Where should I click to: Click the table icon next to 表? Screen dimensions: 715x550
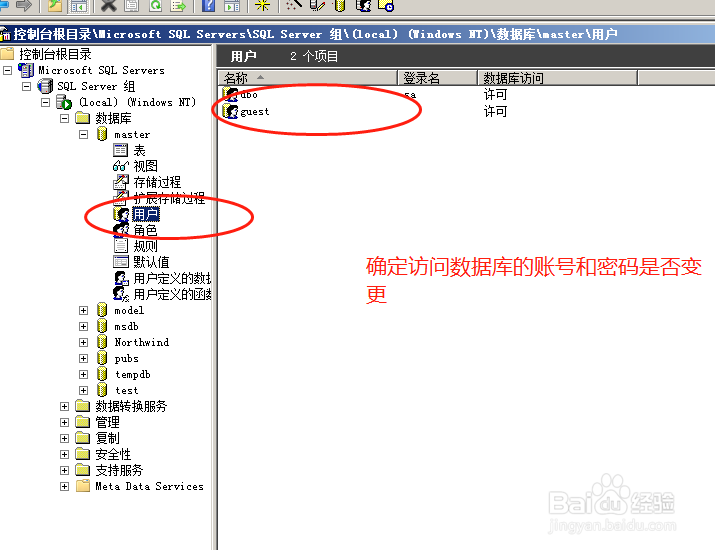121,150
